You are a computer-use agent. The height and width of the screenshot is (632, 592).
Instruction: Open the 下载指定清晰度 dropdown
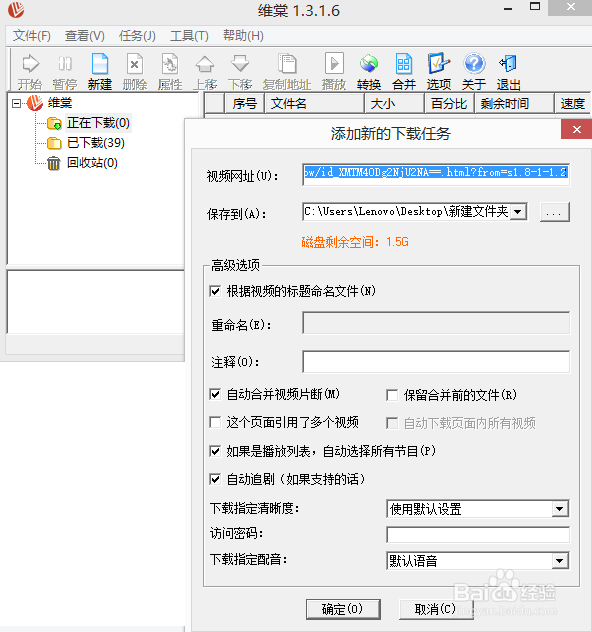click(x=560, y=509)
